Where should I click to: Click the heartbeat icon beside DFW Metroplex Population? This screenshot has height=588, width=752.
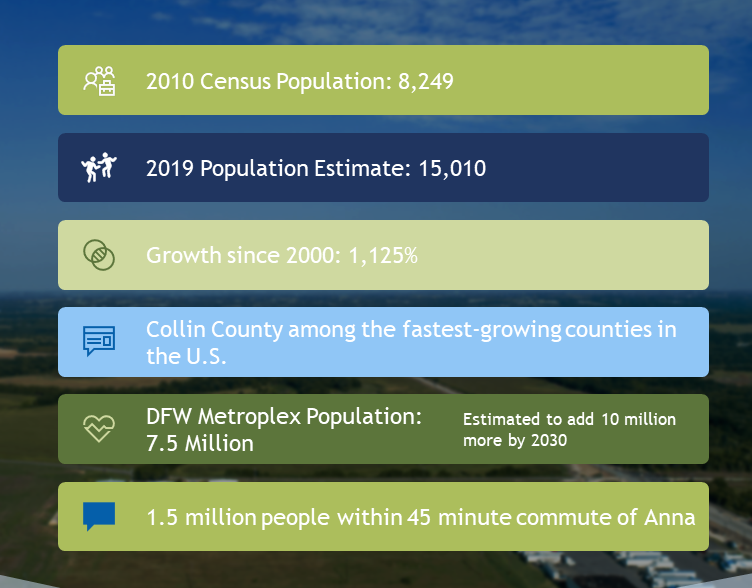point(99,428)
